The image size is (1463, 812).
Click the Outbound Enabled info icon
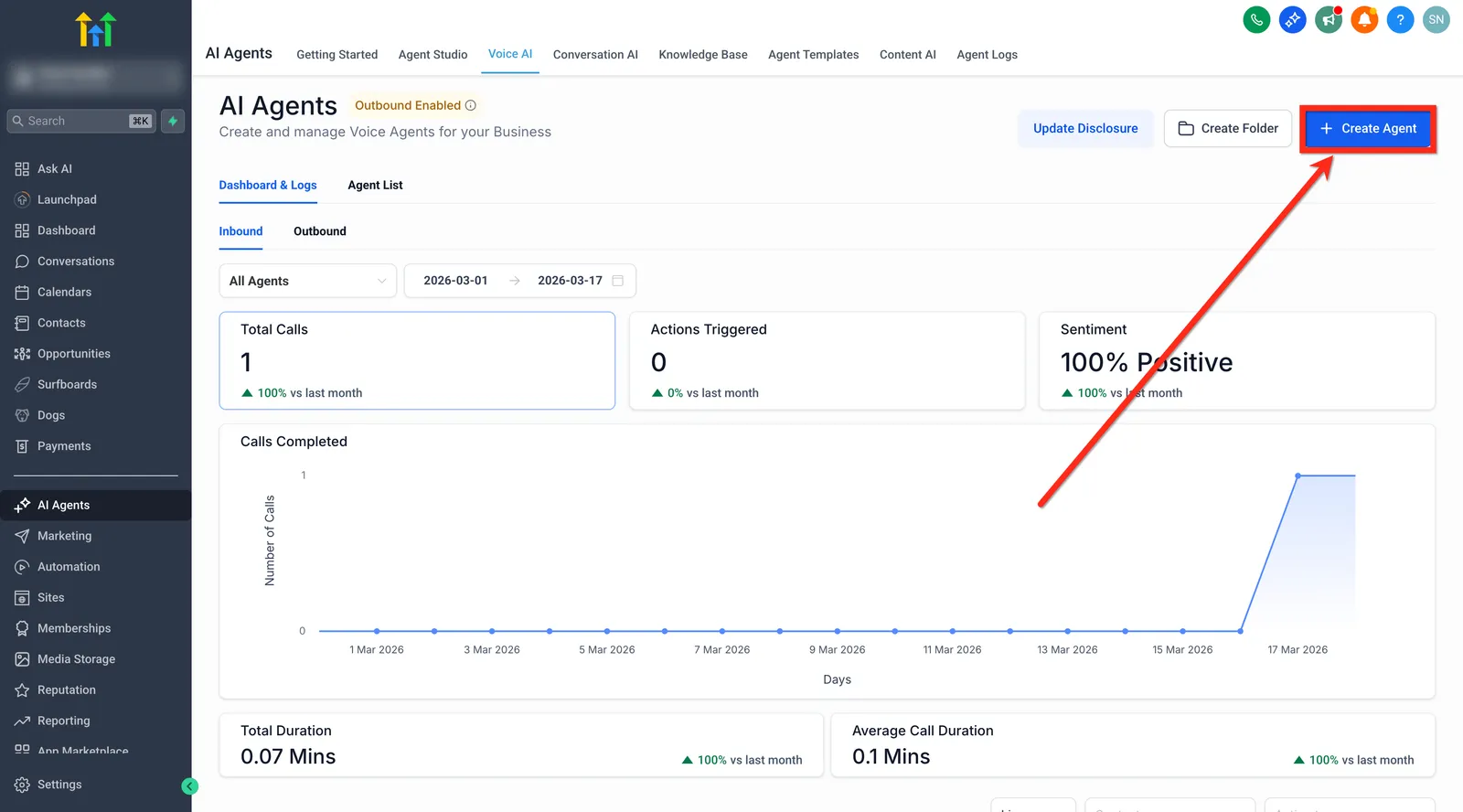[471, 105]
